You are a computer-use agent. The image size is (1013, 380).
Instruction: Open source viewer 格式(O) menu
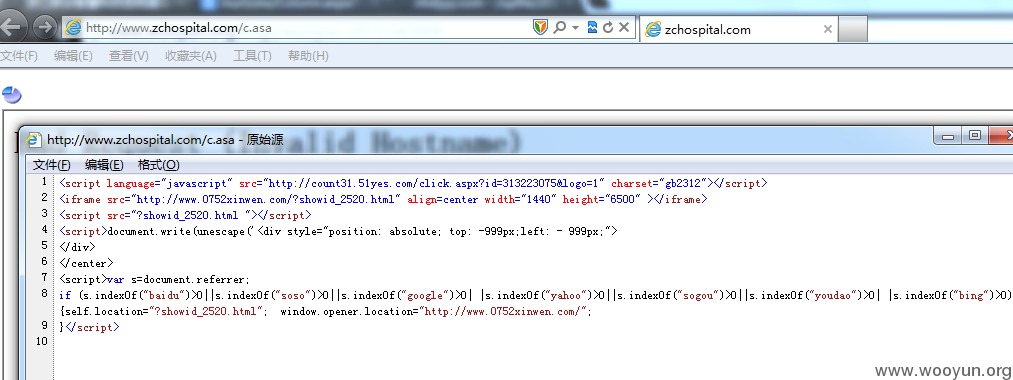click(x=158, y=165)
